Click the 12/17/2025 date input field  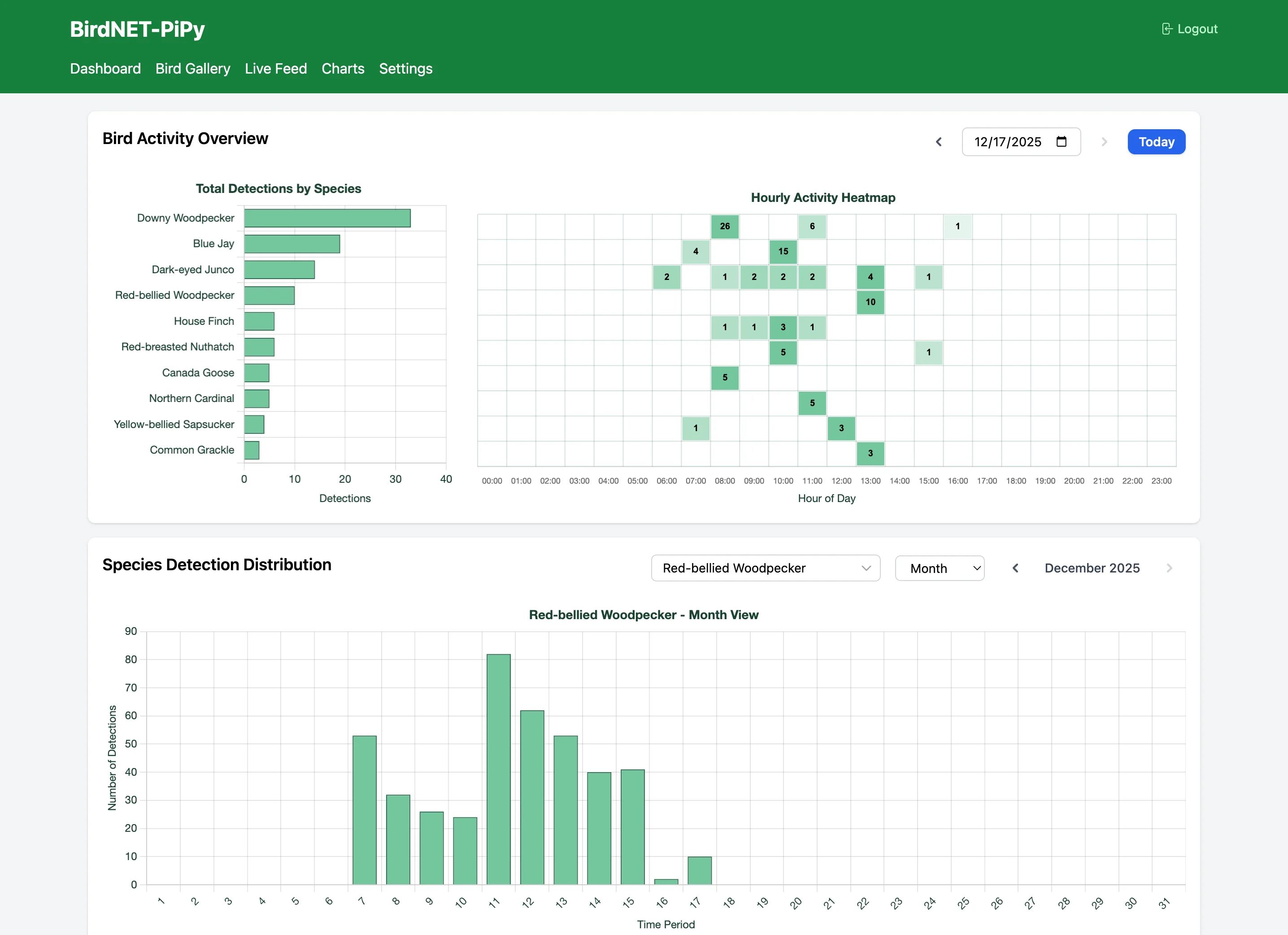tap(1007, 142)
